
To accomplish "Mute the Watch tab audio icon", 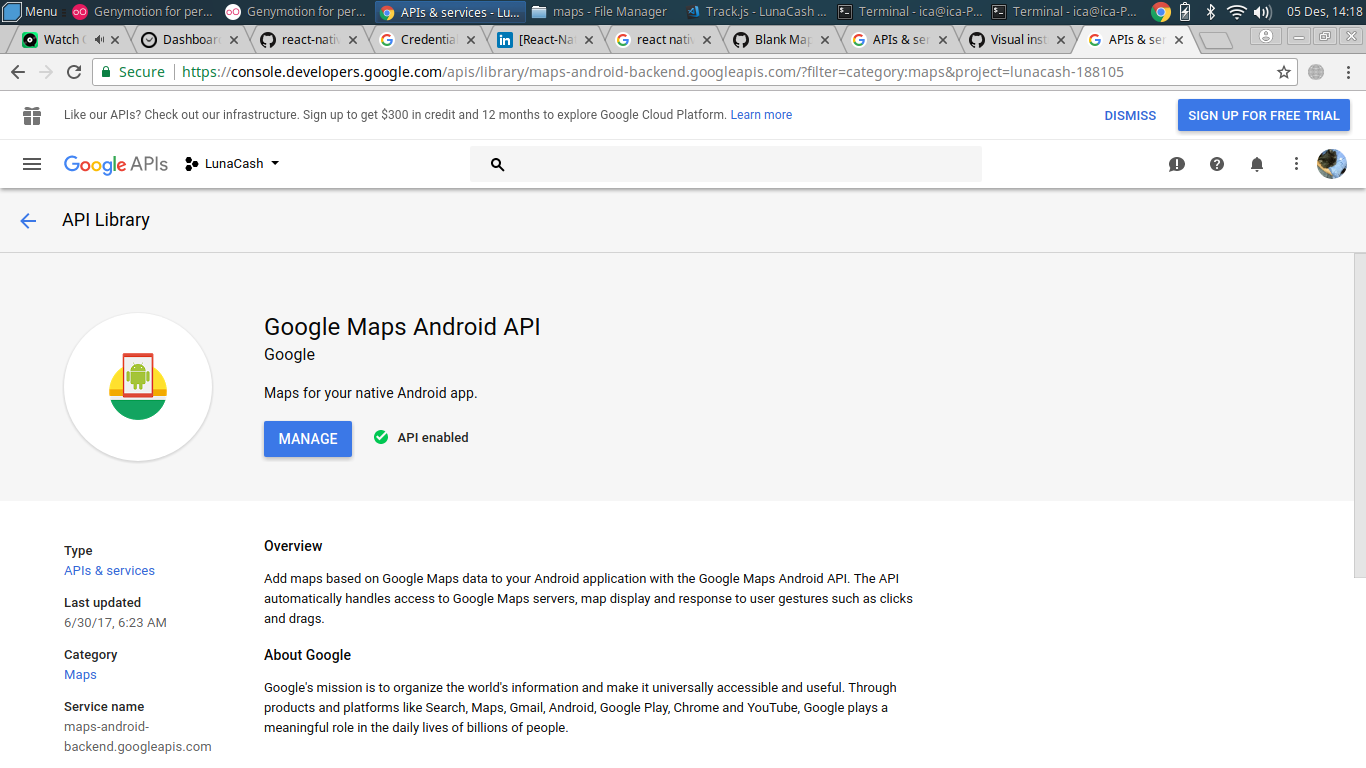I will coord(99,40).
